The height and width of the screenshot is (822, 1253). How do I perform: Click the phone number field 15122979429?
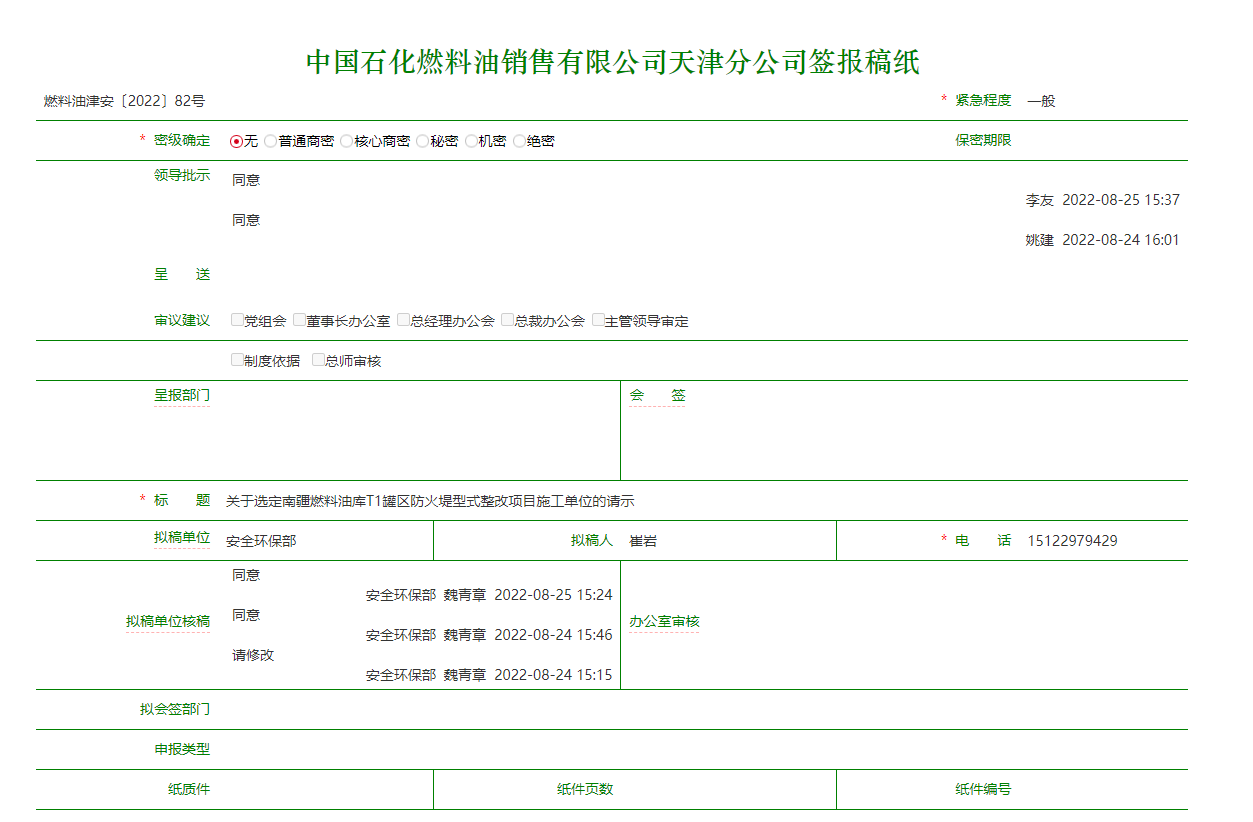click(x=1072, y=541)
